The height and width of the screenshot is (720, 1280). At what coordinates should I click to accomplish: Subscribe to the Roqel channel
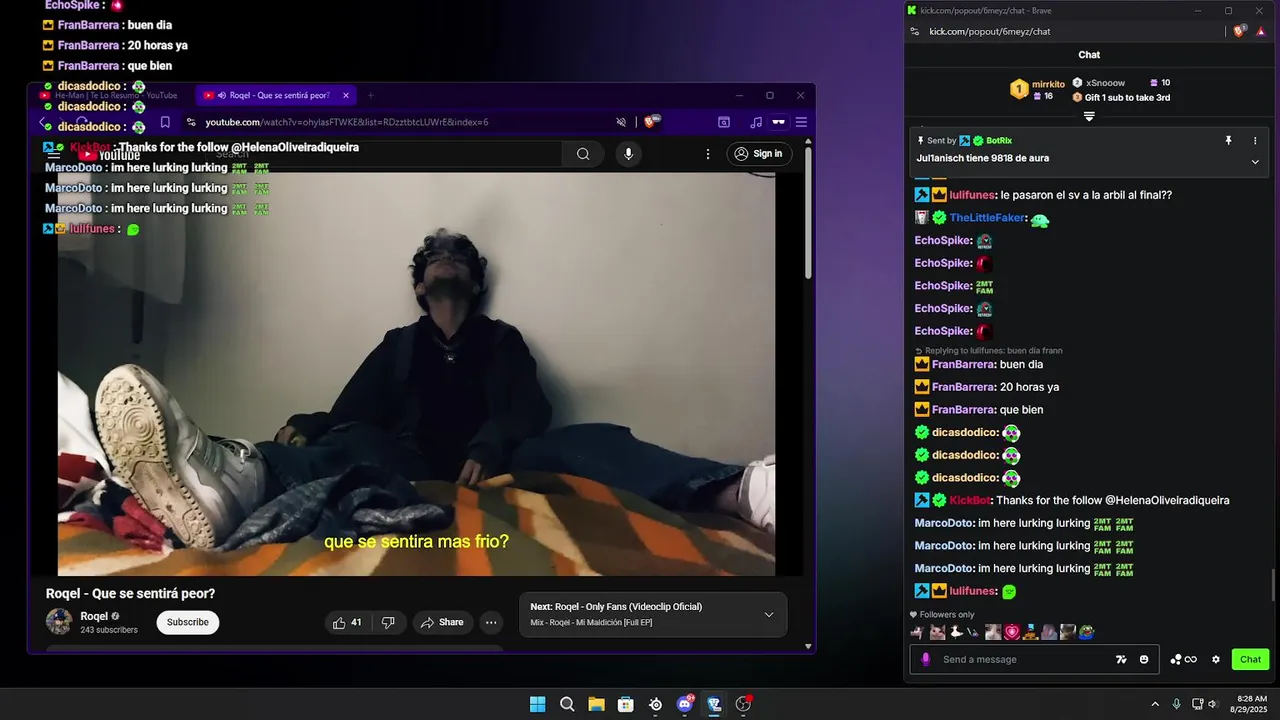[x=187, y=622]
